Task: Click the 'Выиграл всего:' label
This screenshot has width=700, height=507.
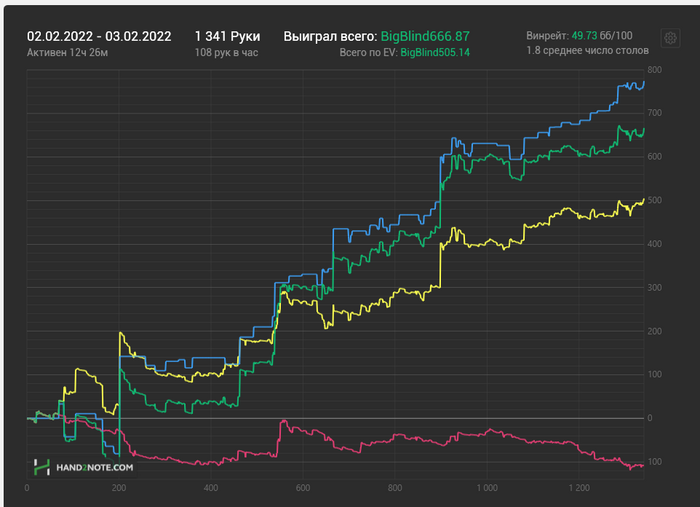Action: pos(330,36)
